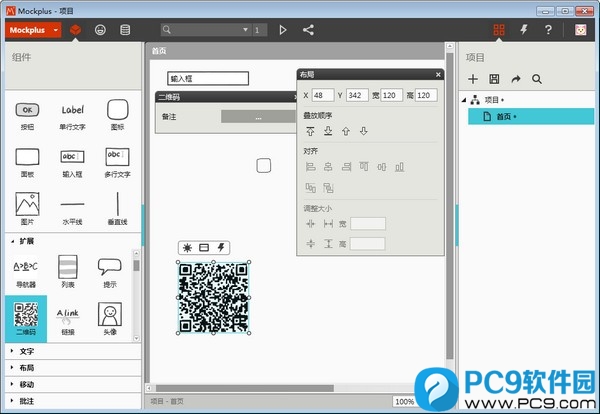Select the 二维码 QR code component
Screen dimensions: 600x414
point(26,319)
